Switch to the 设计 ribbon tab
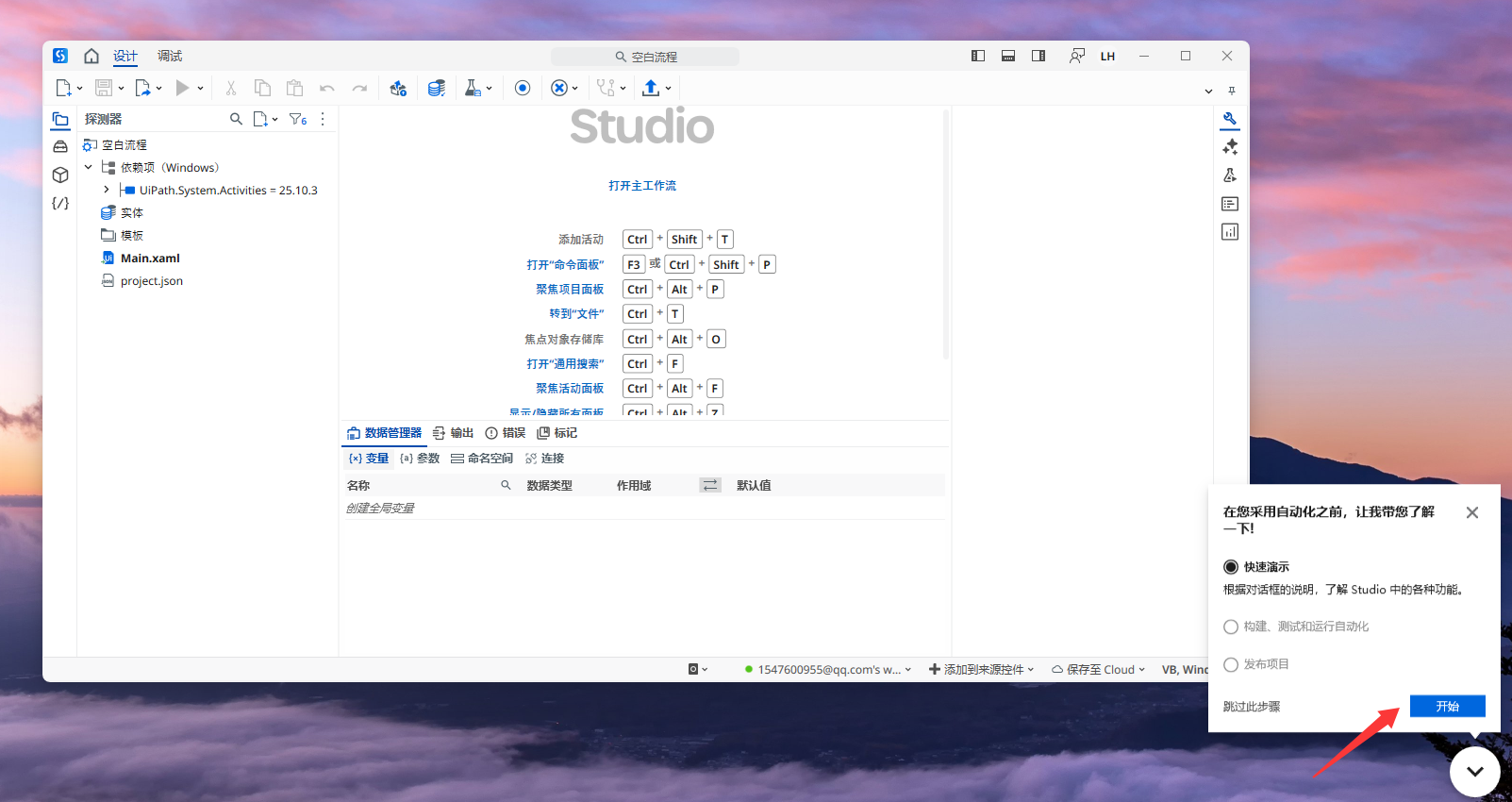This screenshot has height=802, width=1512. tap(125, 57)
